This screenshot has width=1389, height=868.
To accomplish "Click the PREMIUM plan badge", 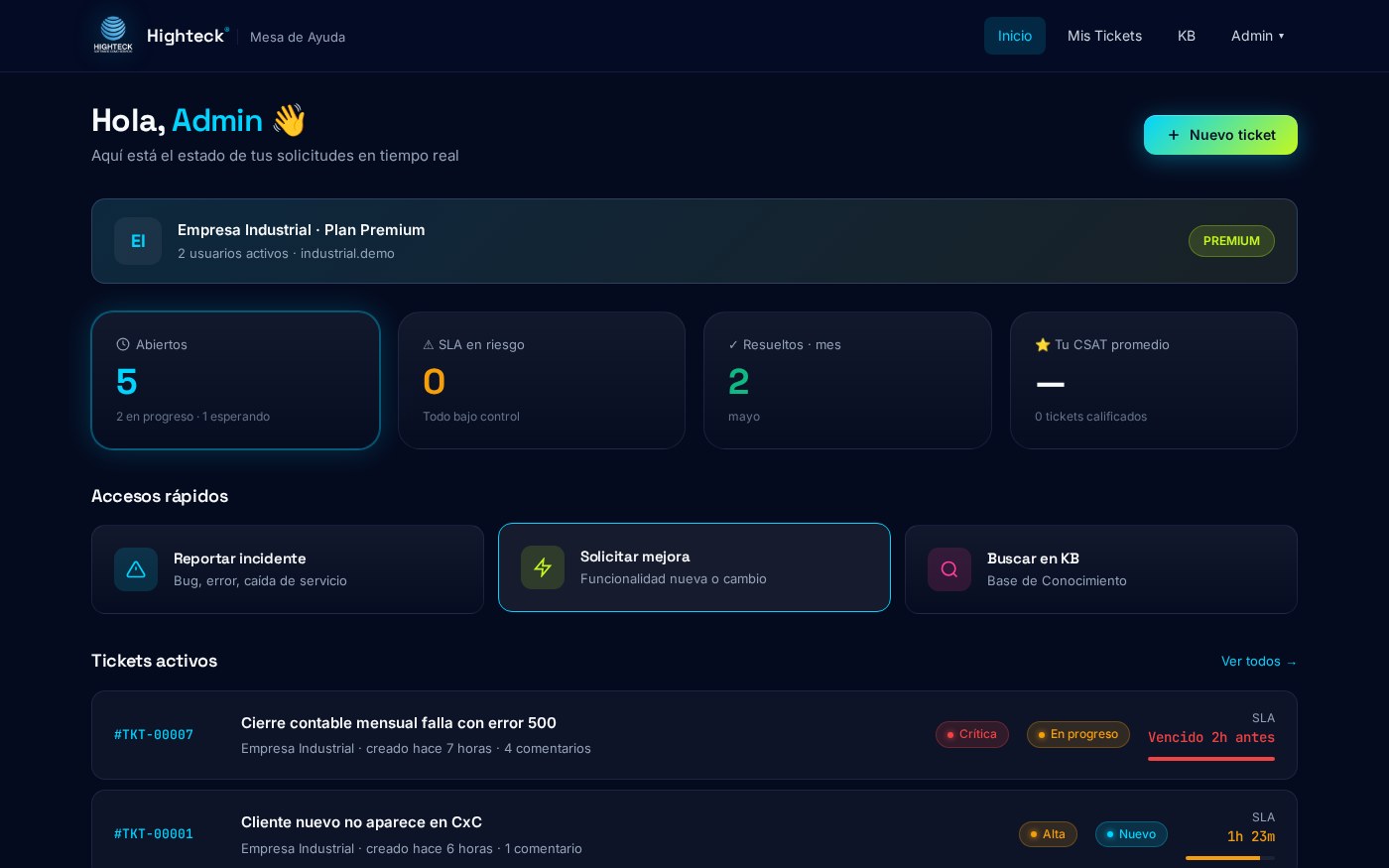I will 1231,241.
